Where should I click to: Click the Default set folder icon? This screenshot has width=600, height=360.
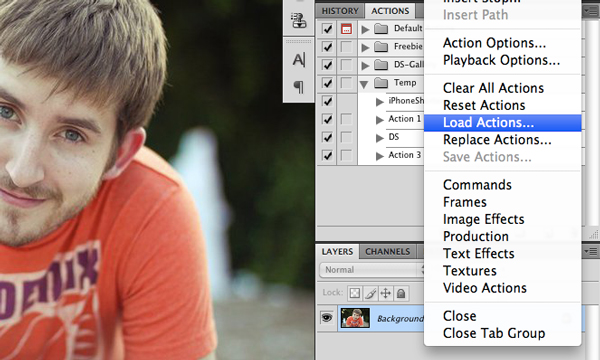(381, 29)
